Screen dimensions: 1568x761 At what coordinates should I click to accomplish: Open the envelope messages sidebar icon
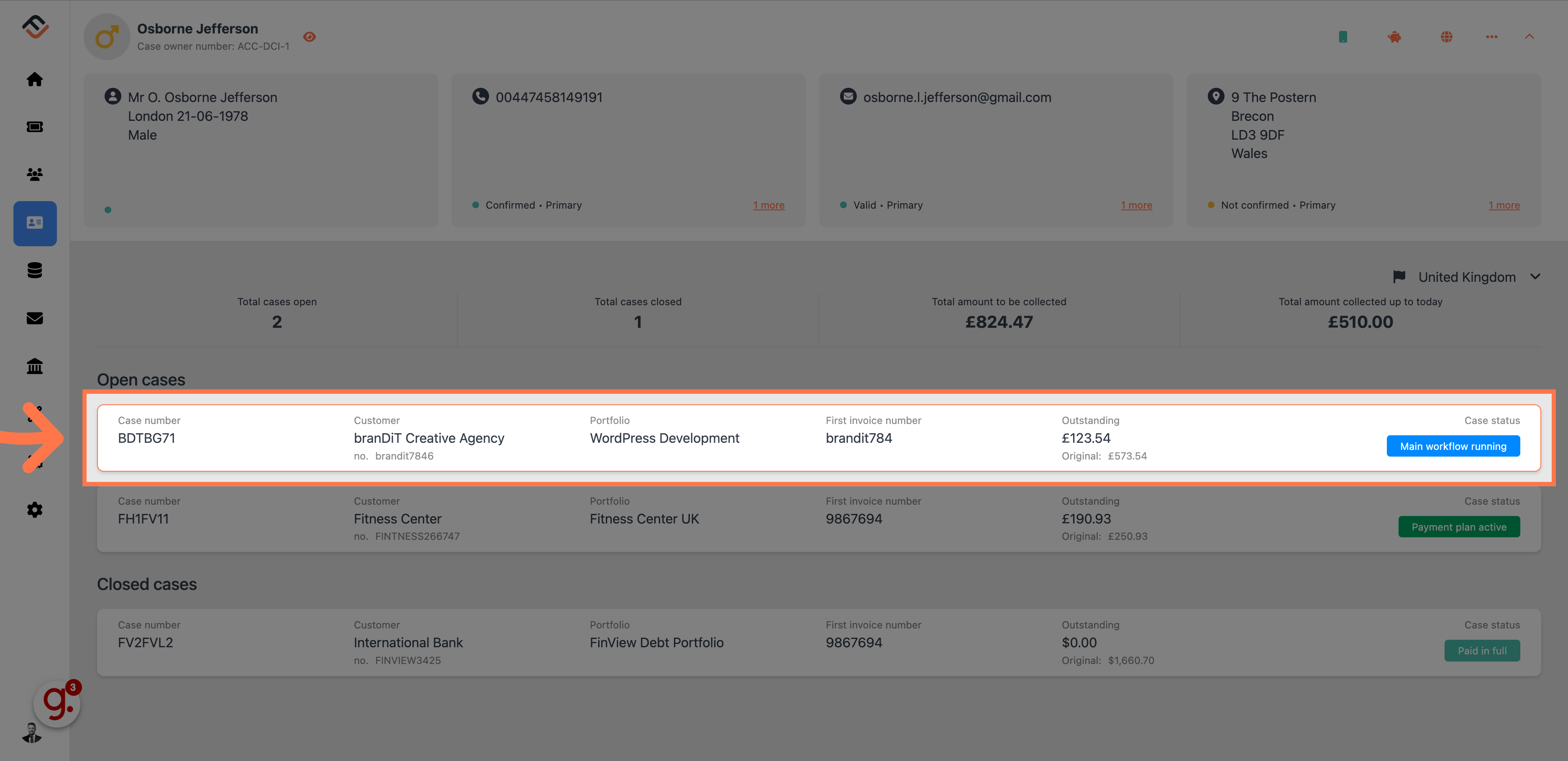pos(35,318)
